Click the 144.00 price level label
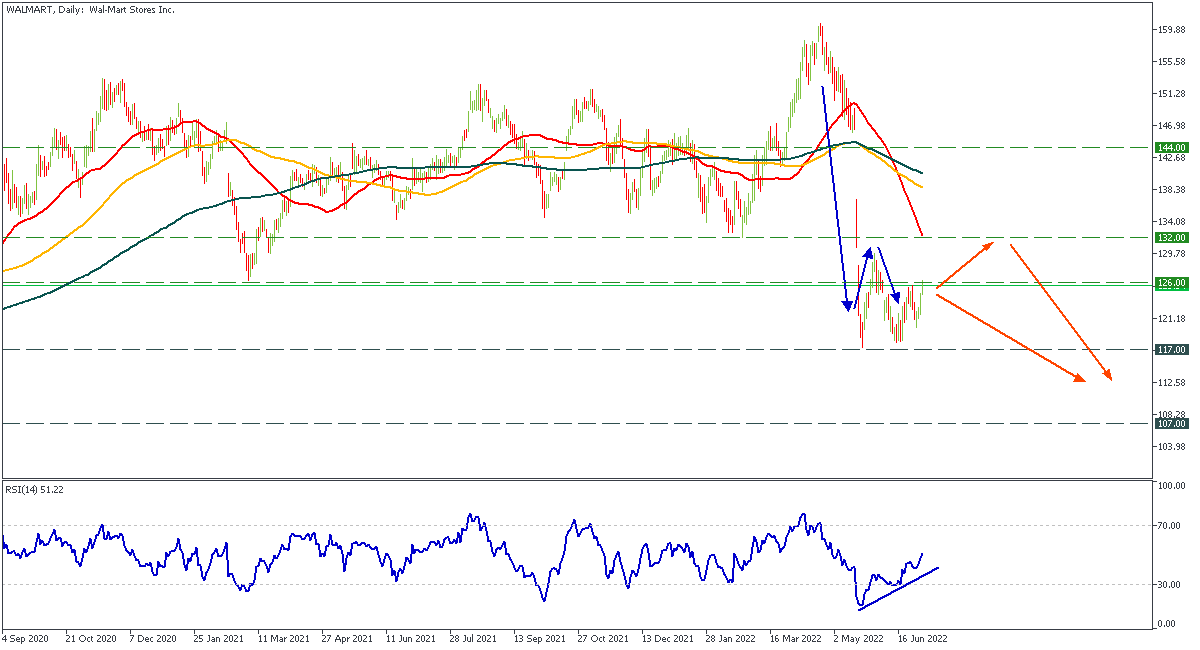1200x650 pixels. pyautogui.click(x=1172, y=147)
